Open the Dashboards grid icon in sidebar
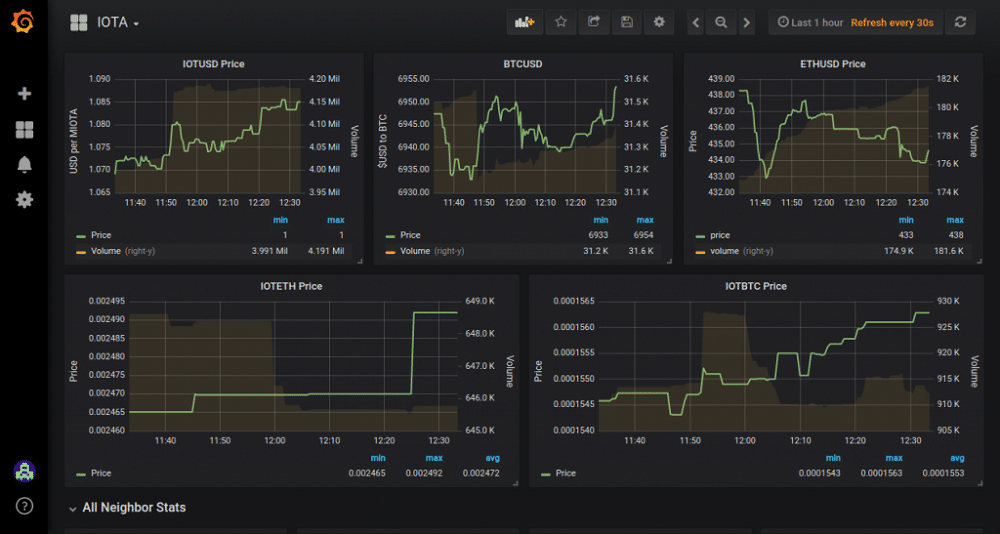Viewport: 1000px width, 534px height. pyautogui.click(x=24, y=129)
